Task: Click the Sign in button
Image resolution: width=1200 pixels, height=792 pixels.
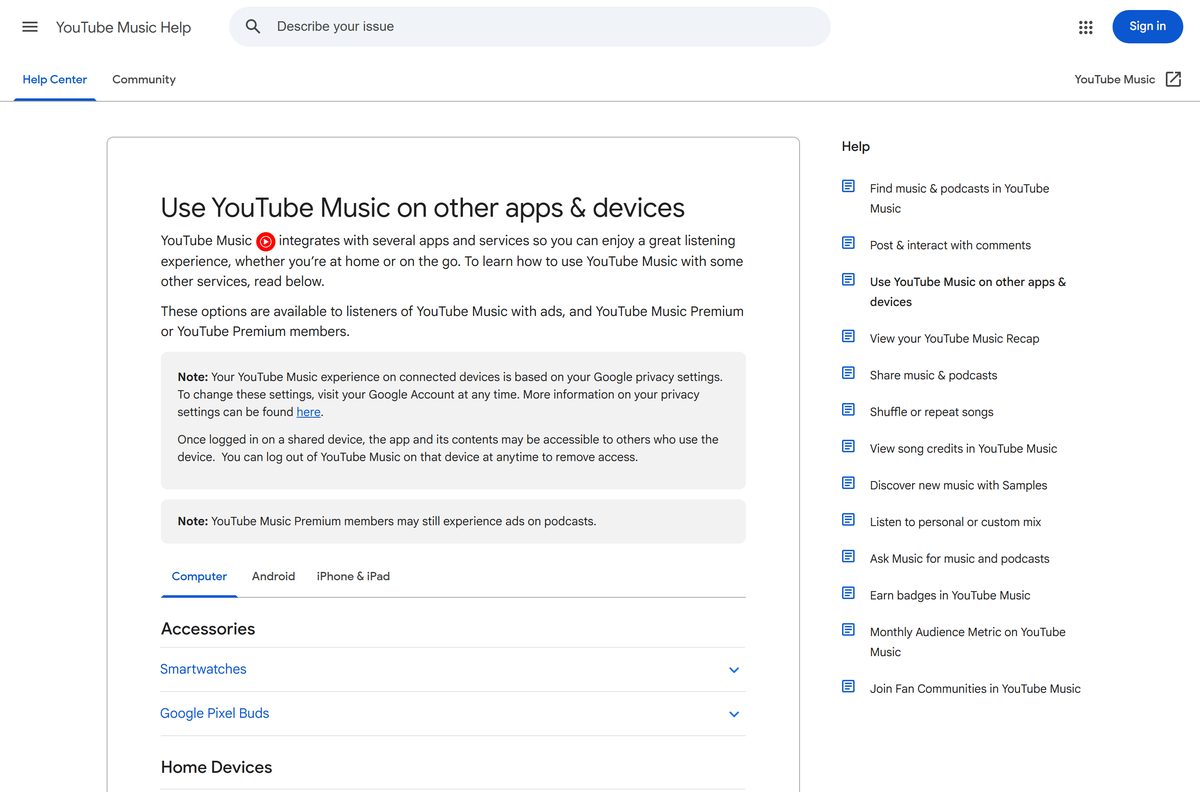Action: (1147, 27)
